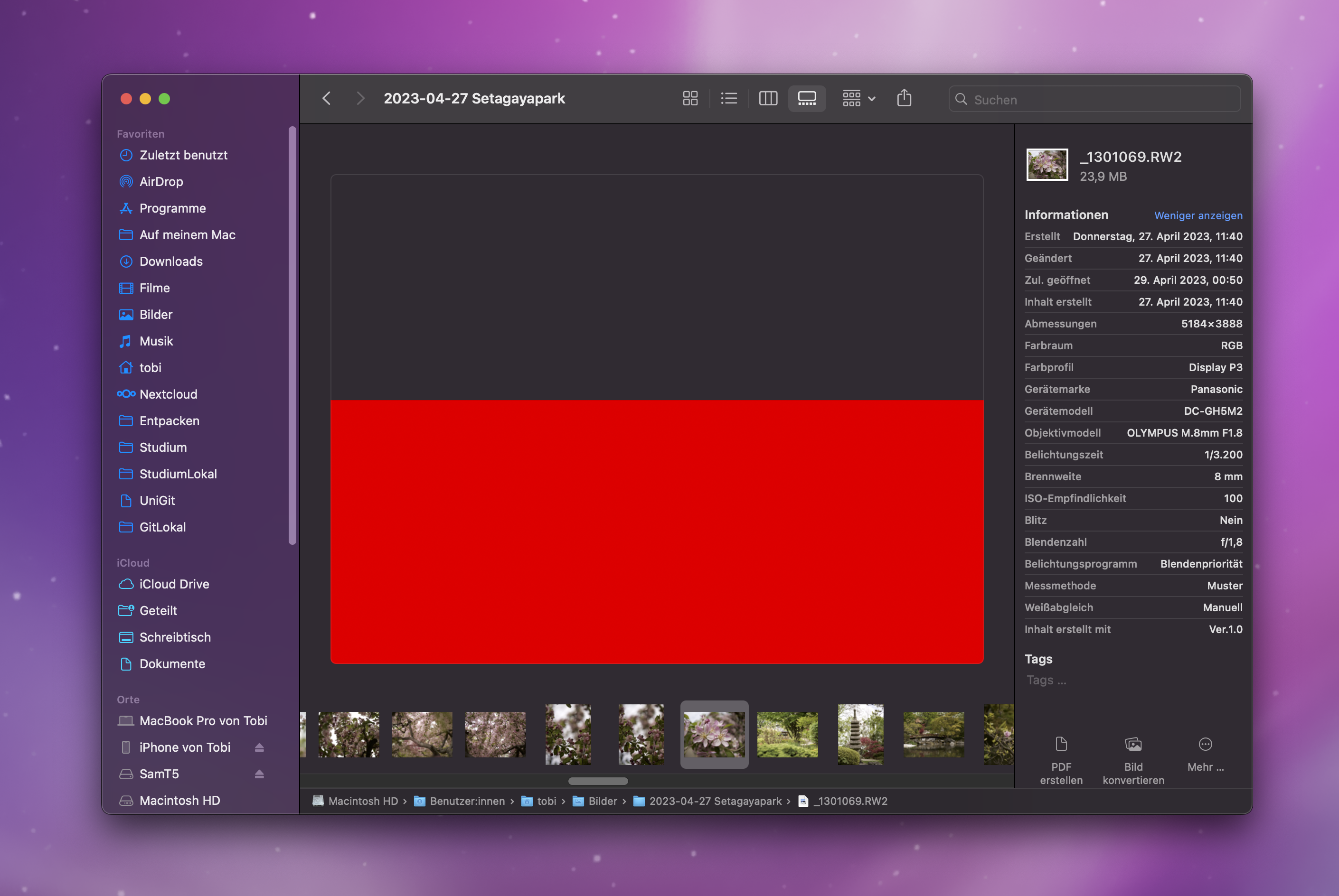Click the PDF erstellen action
This screenshot has width=1339, height=896.
coord(1061,761)
